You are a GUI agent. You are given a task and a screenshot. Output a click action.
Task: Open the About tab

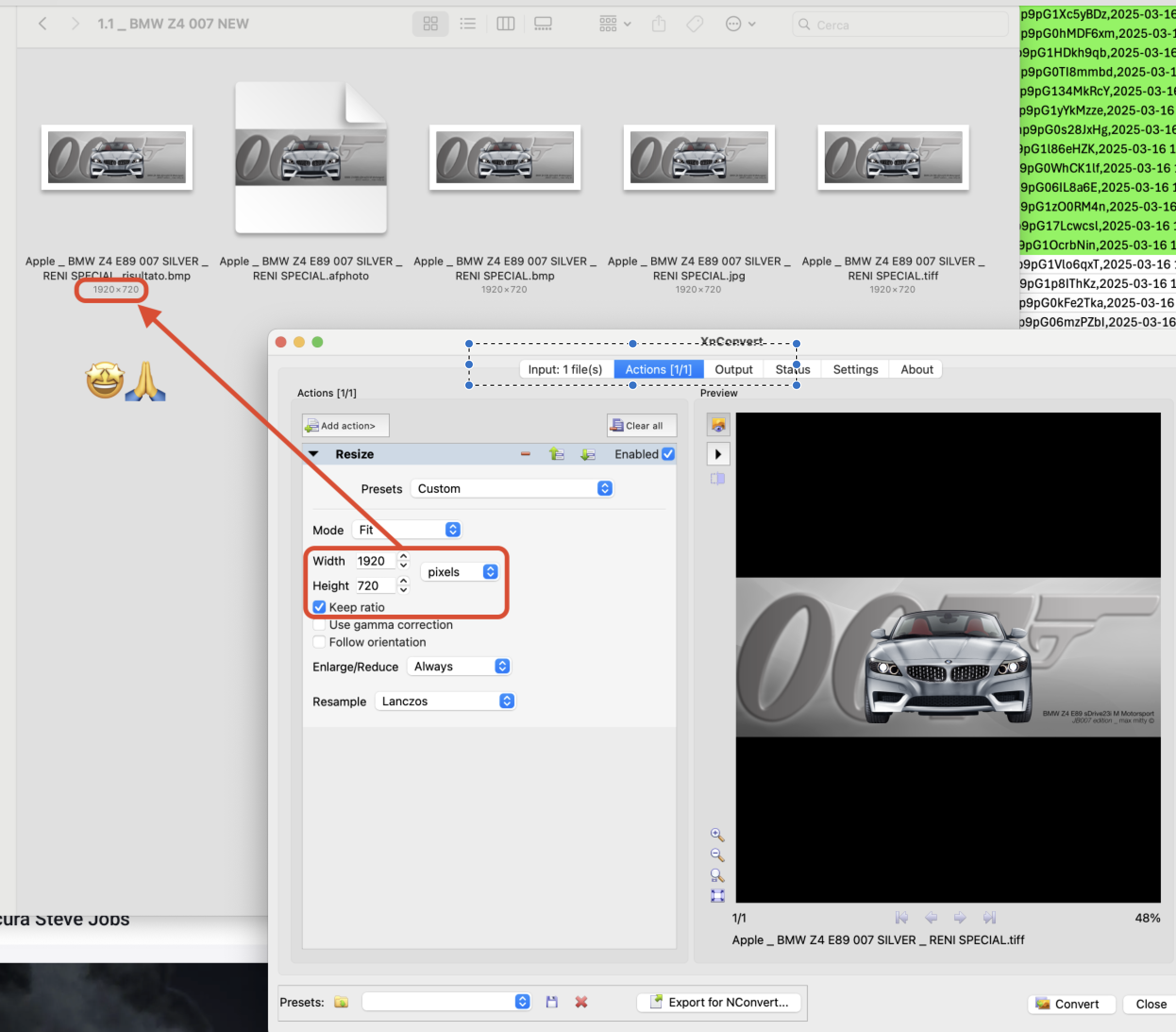[x=916, y=370]
